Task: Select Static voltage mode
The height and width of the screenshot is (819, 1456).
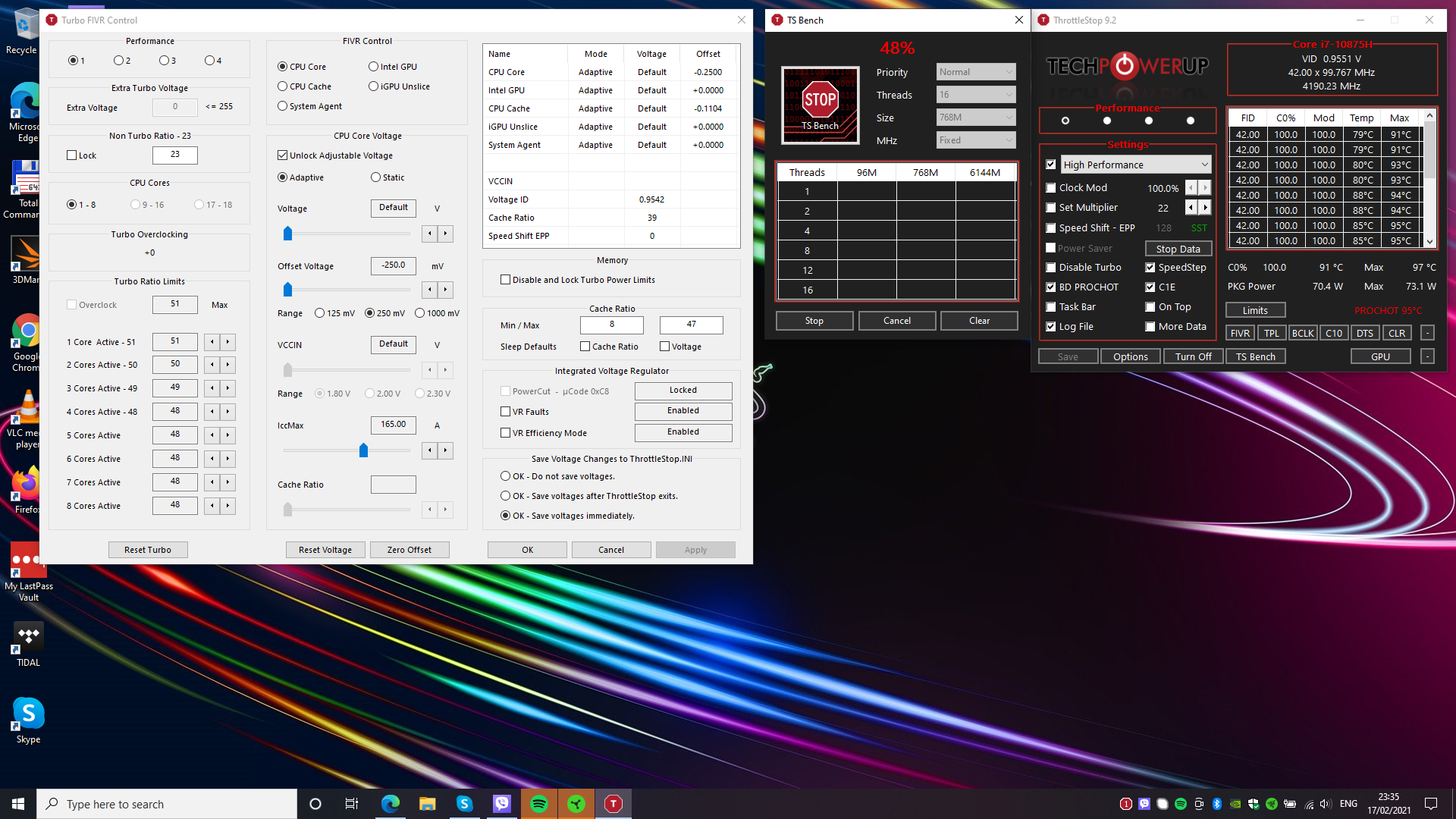Action: click(375, 177)
